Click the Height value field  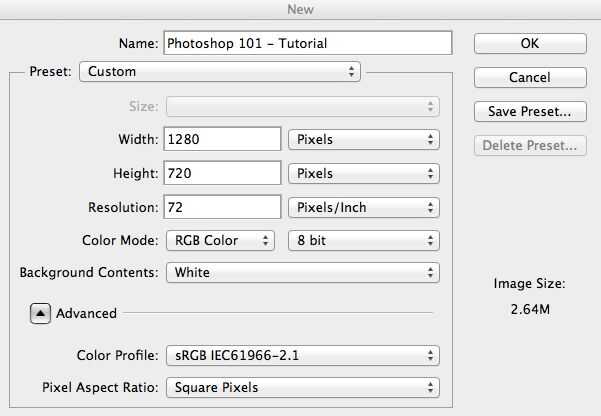221,173
